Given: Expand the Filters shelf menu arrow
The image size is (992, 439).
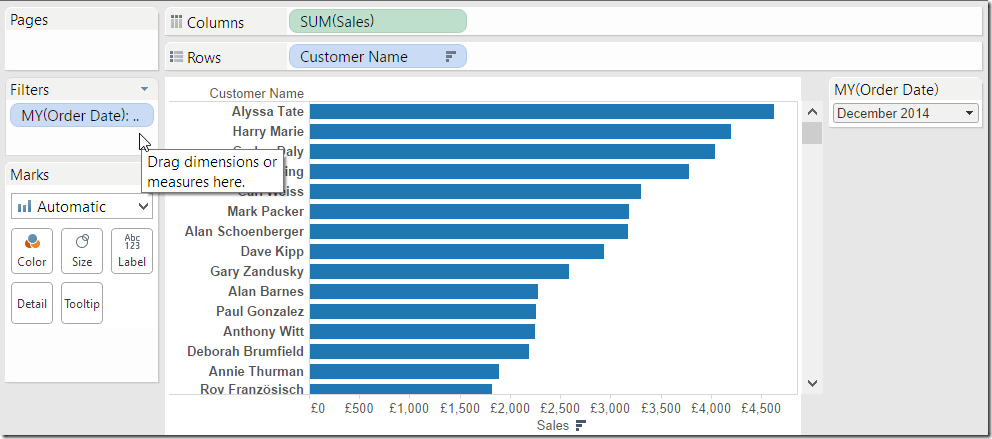Looking at the screenshot, I should tap(145, 89).
